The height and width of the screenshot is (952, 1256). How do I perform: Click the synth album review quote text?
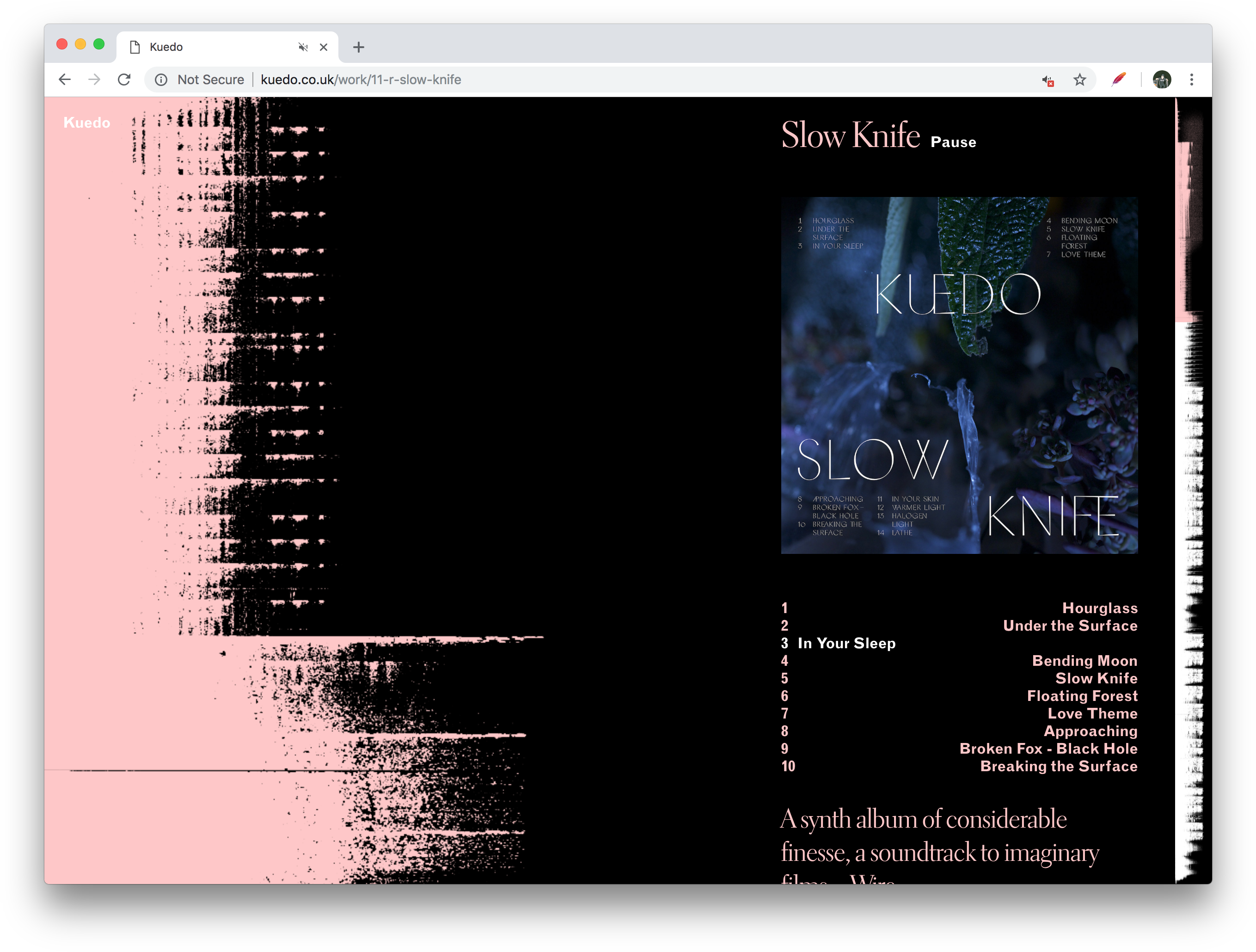(940, 845)
